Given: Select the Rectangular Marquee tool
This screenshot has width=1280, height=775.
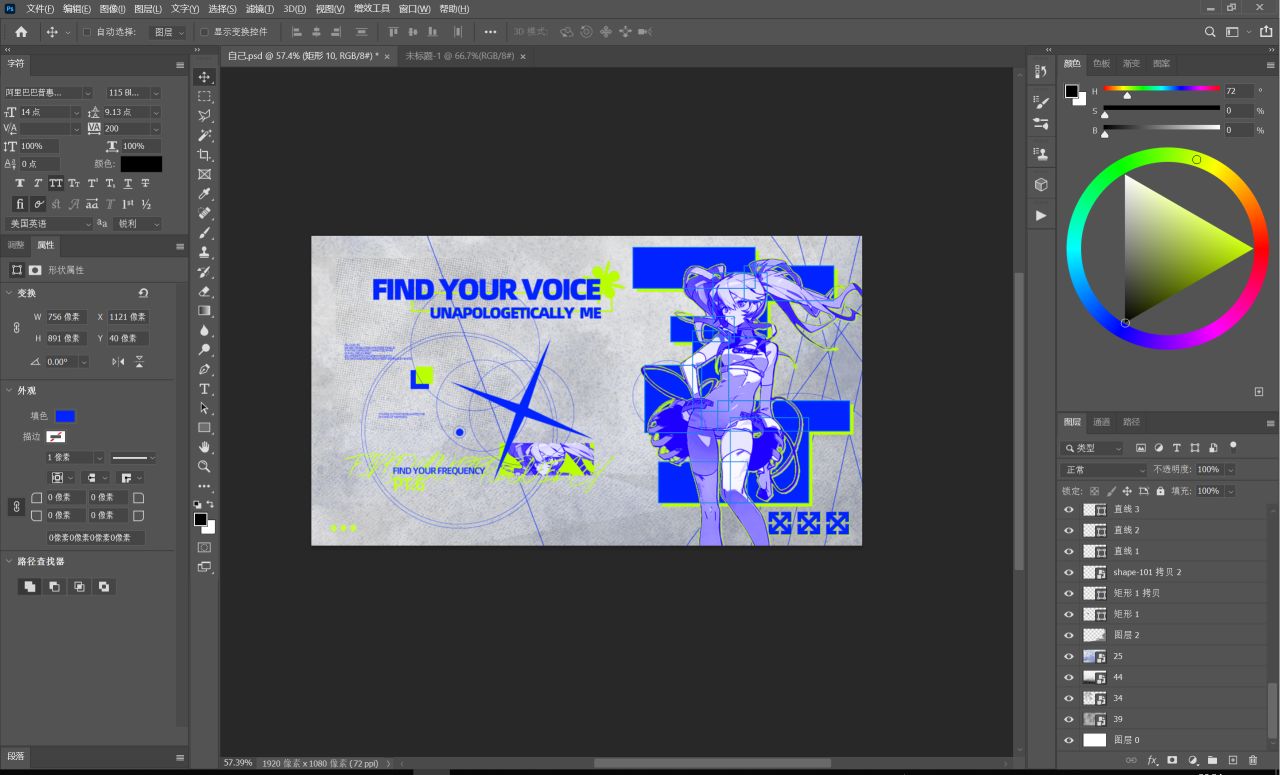Looking at the screenshot, I should coord(204,96).
